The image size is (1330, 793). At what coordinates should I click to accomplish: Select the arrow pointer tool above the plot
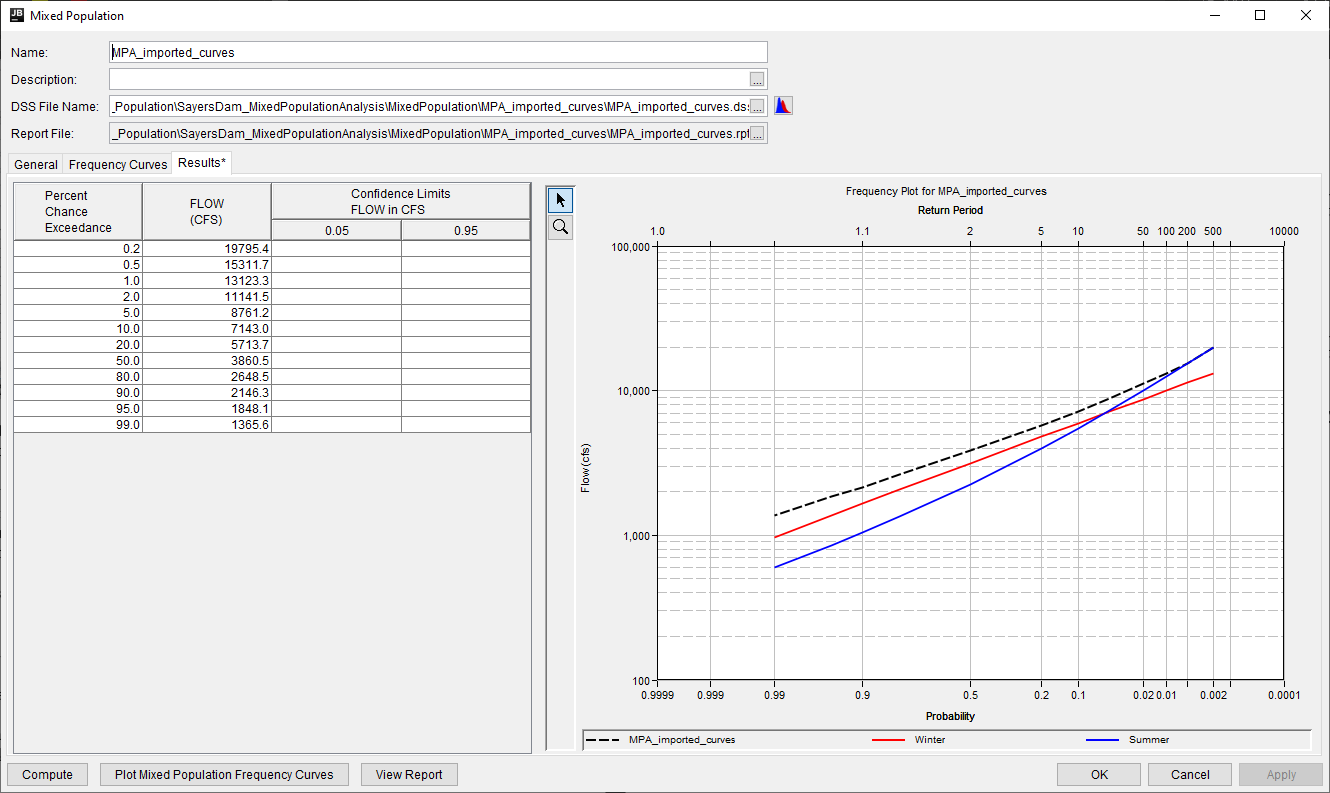point(560,199)
